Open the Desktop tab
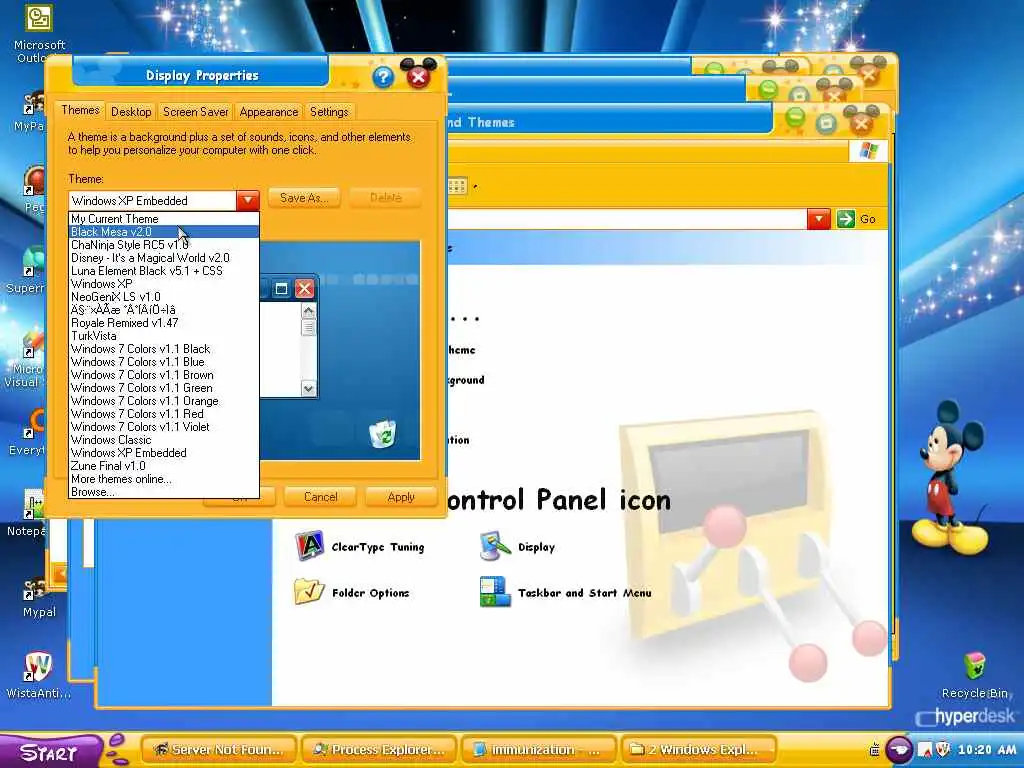 [131, 112]
